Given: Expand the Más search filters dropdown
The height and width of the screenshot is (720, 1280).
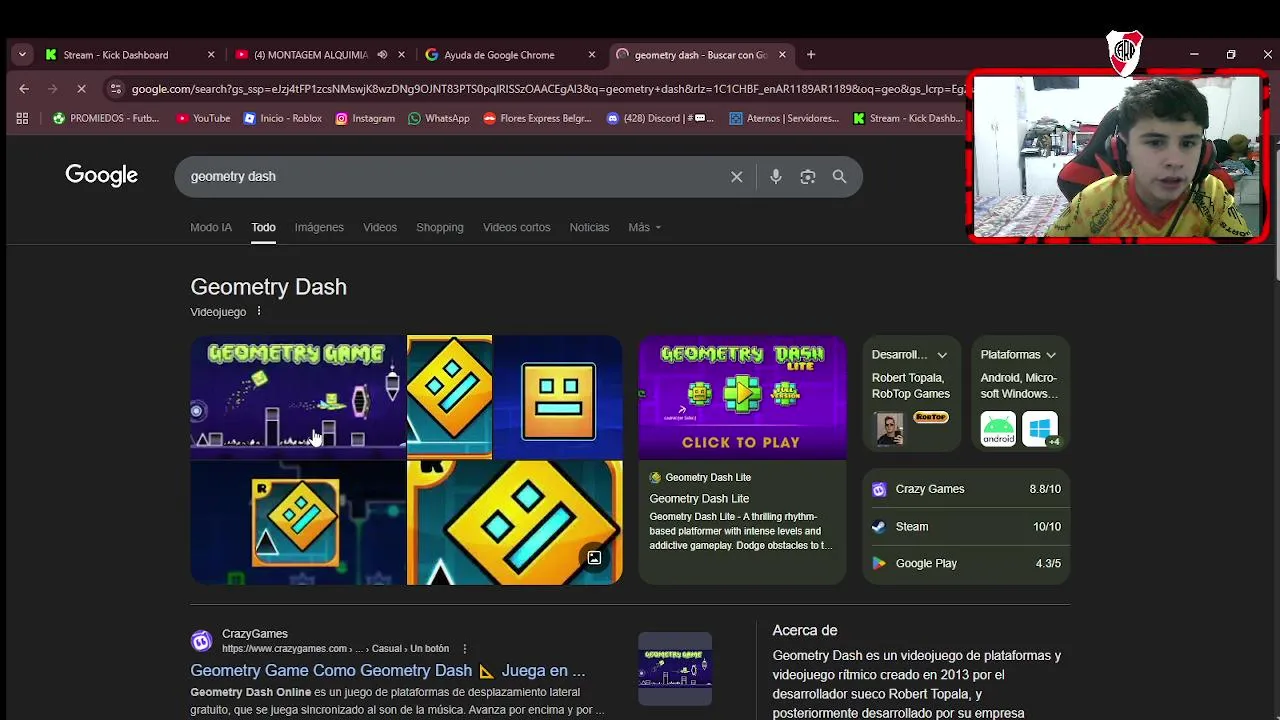Looking at the screenshot, I should (x=645, y=227).
